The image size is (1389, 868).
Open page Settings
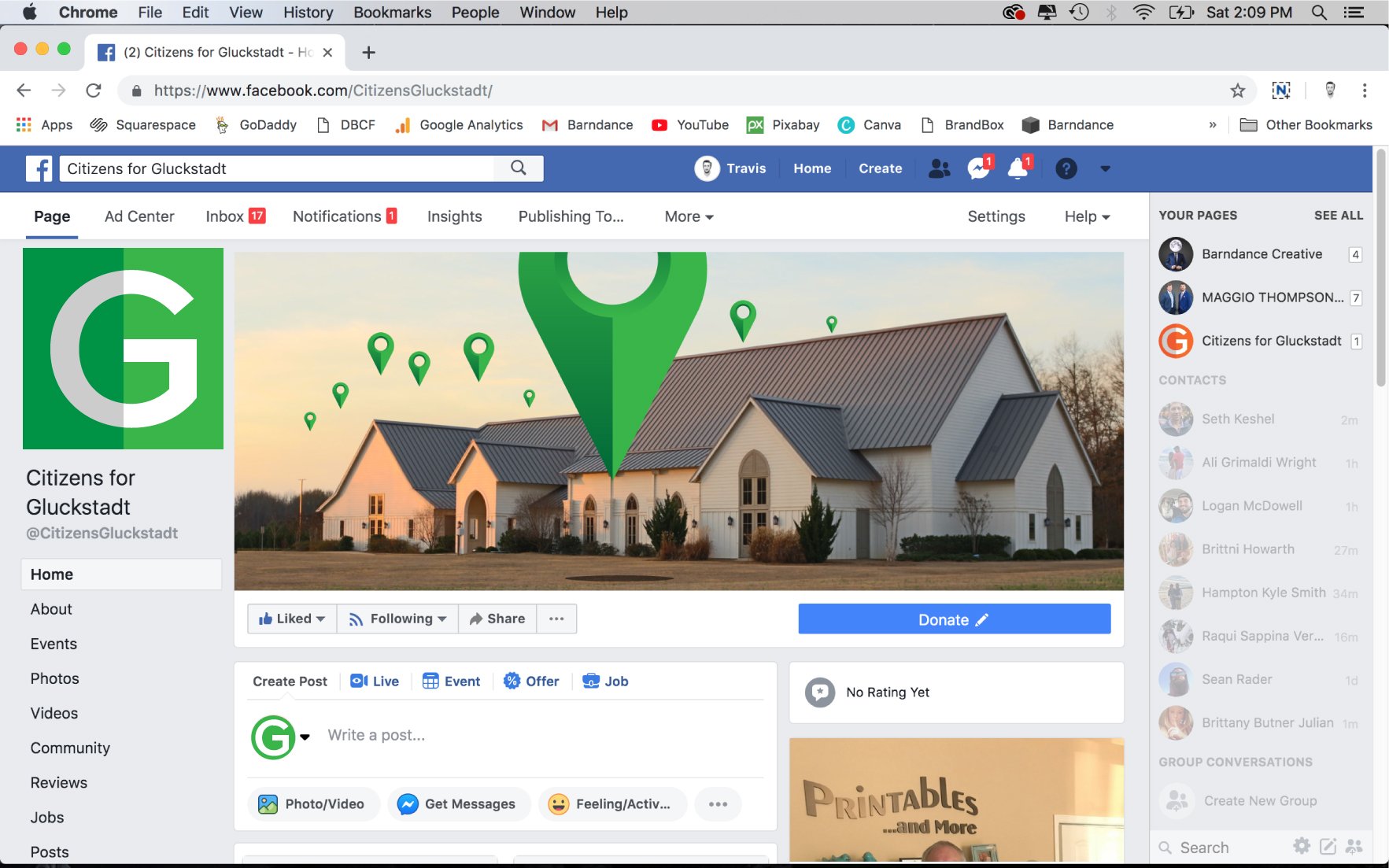click(x=996, y=216)
